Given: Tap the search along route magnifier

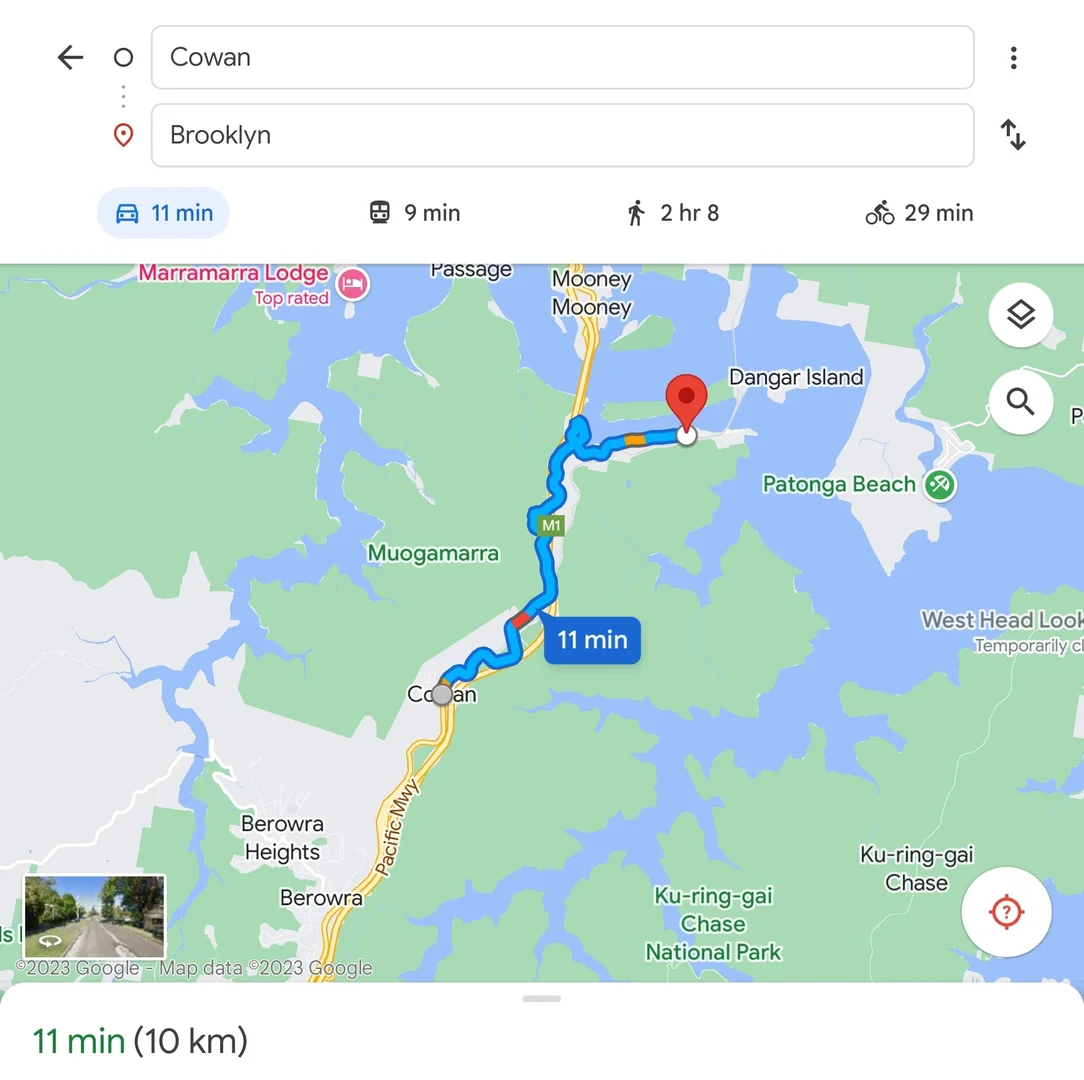Looking at the screenshot, I should point(1020,402).
